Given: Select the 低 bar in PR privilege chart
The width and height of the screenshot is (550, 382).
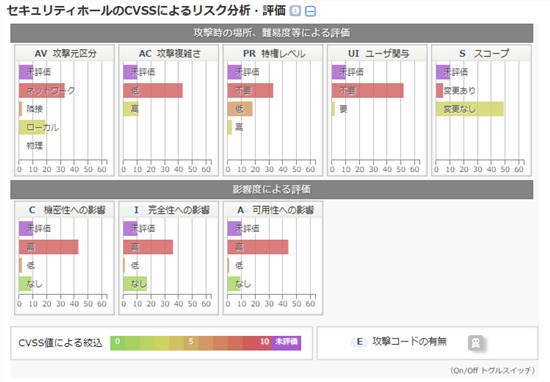Looking at the screenshot, I should pyautogui.click(x=240, y=109).
